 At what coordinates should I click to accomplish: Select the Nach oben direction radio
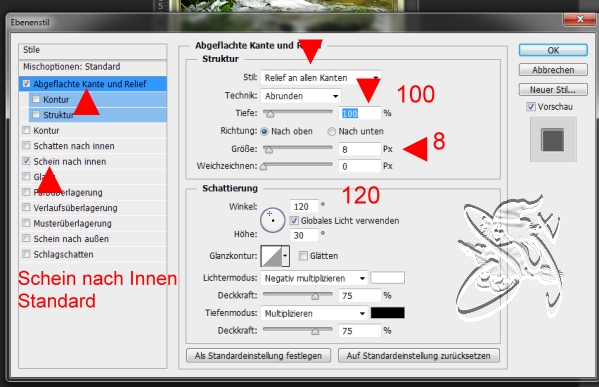point(264,131)
